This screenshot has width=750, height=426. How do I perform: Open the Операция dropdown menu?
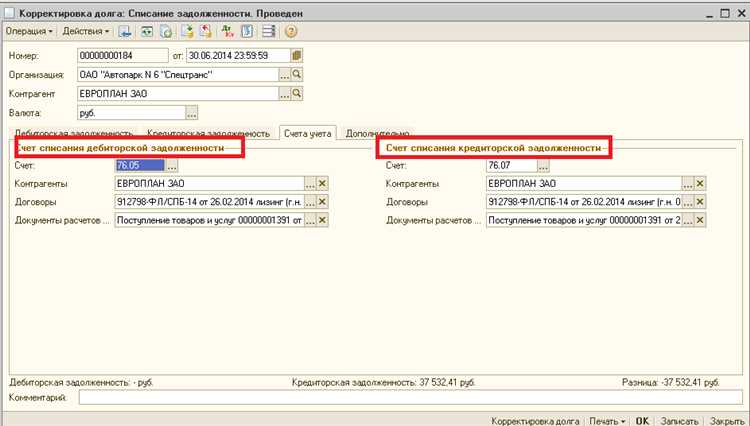coord(29,31)
